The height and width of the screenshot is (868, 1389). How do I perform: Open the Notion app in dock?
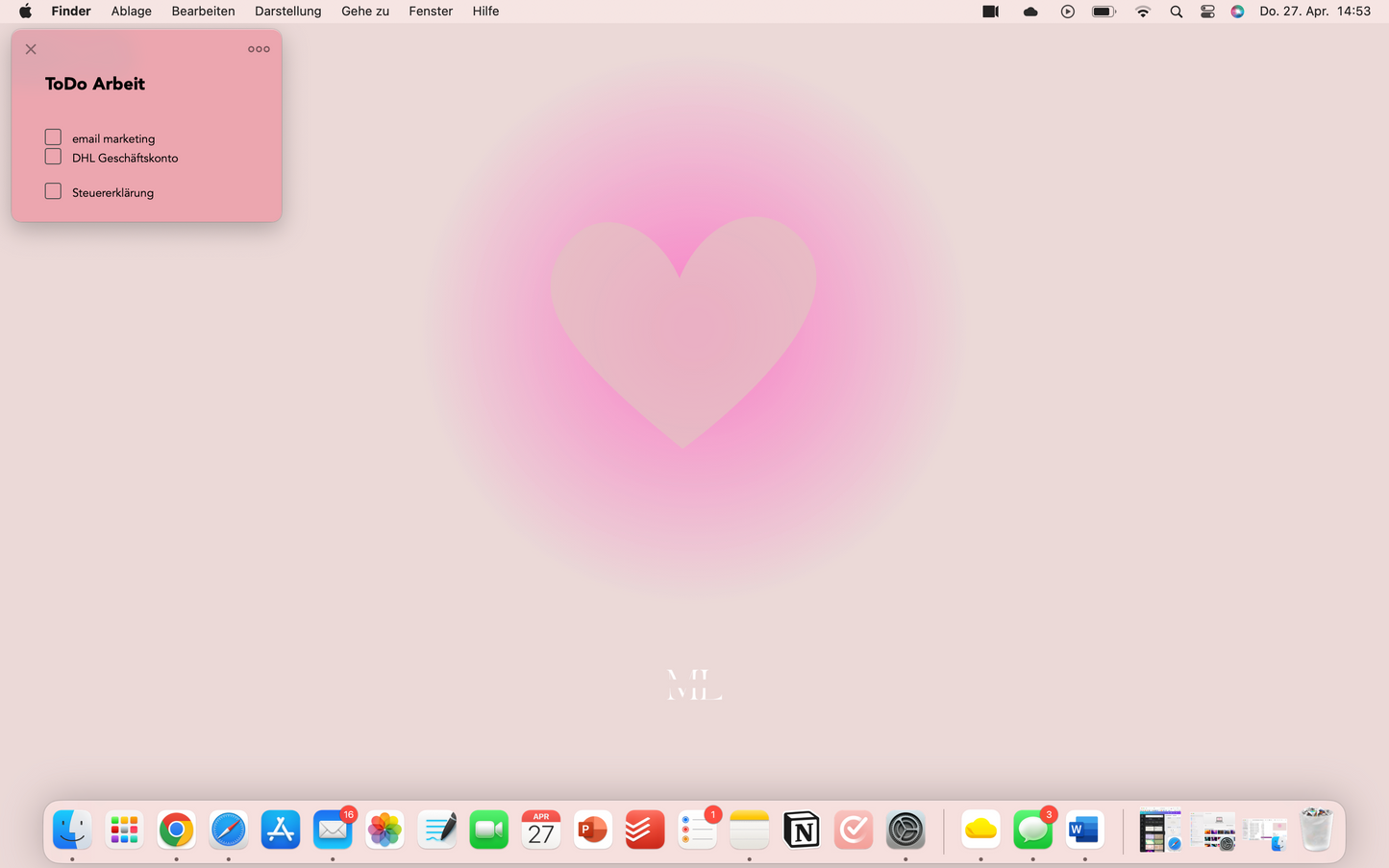[801, 830]
